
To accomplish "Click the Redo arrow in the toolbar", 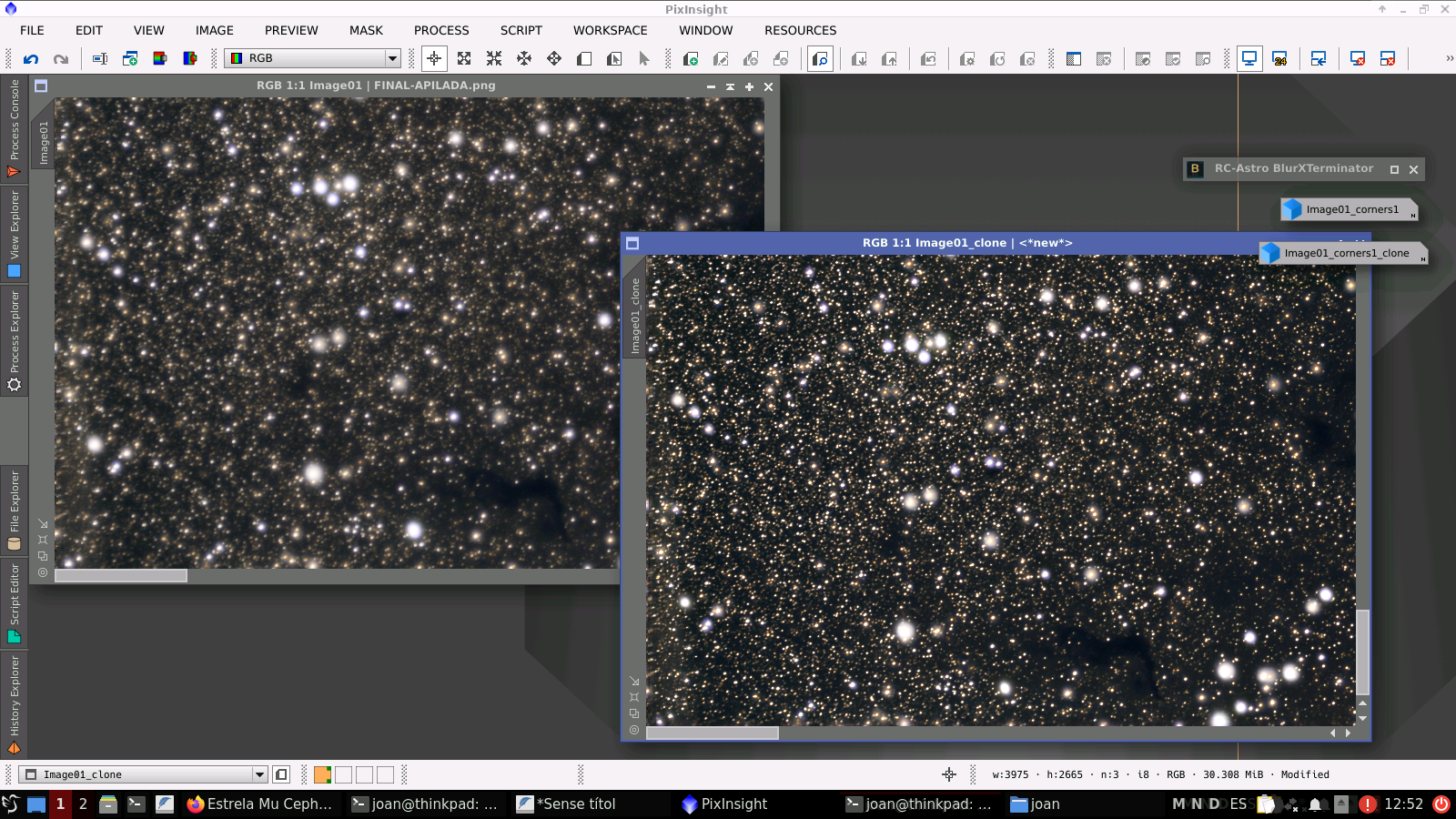I will 61,59.
